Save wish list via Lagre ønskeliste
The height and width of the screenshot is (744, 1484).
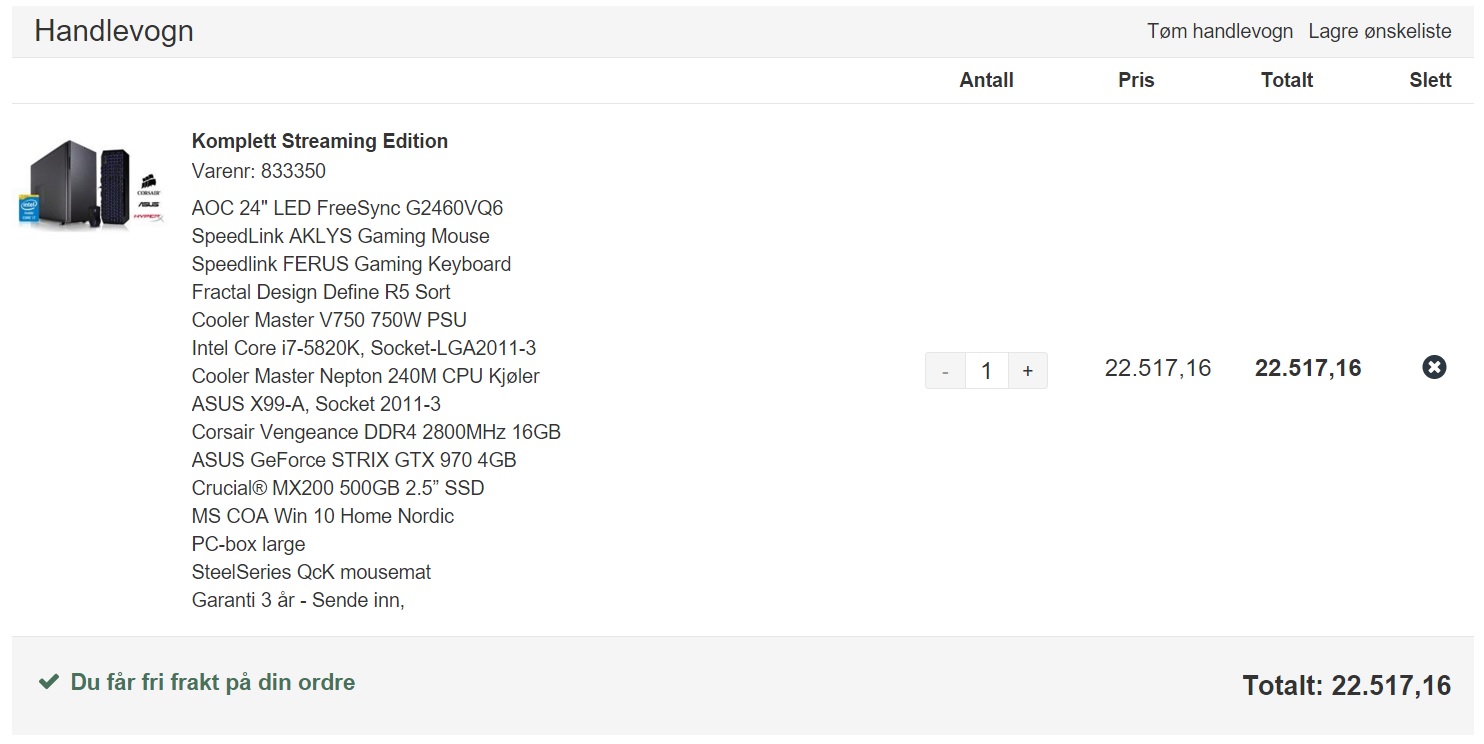click(x=1380, y=31)
